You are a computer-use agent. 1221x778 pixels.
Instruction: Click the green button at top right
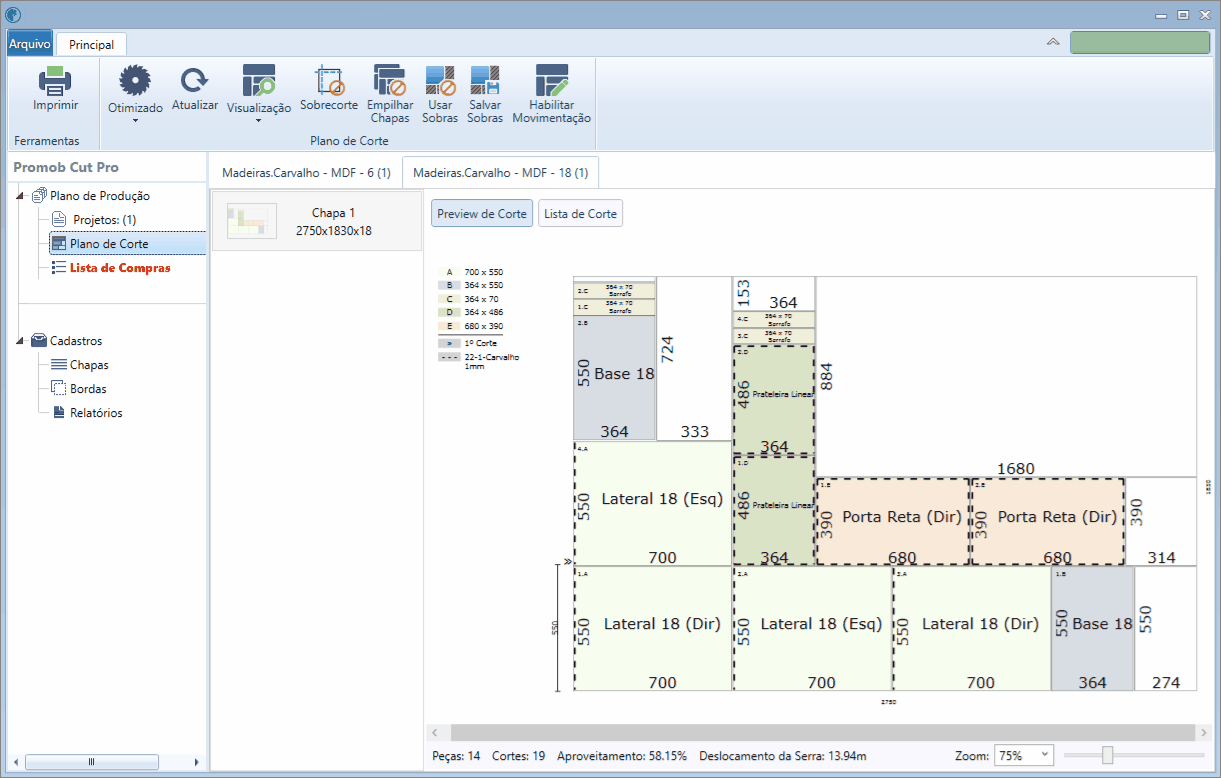pos(1140,42)
